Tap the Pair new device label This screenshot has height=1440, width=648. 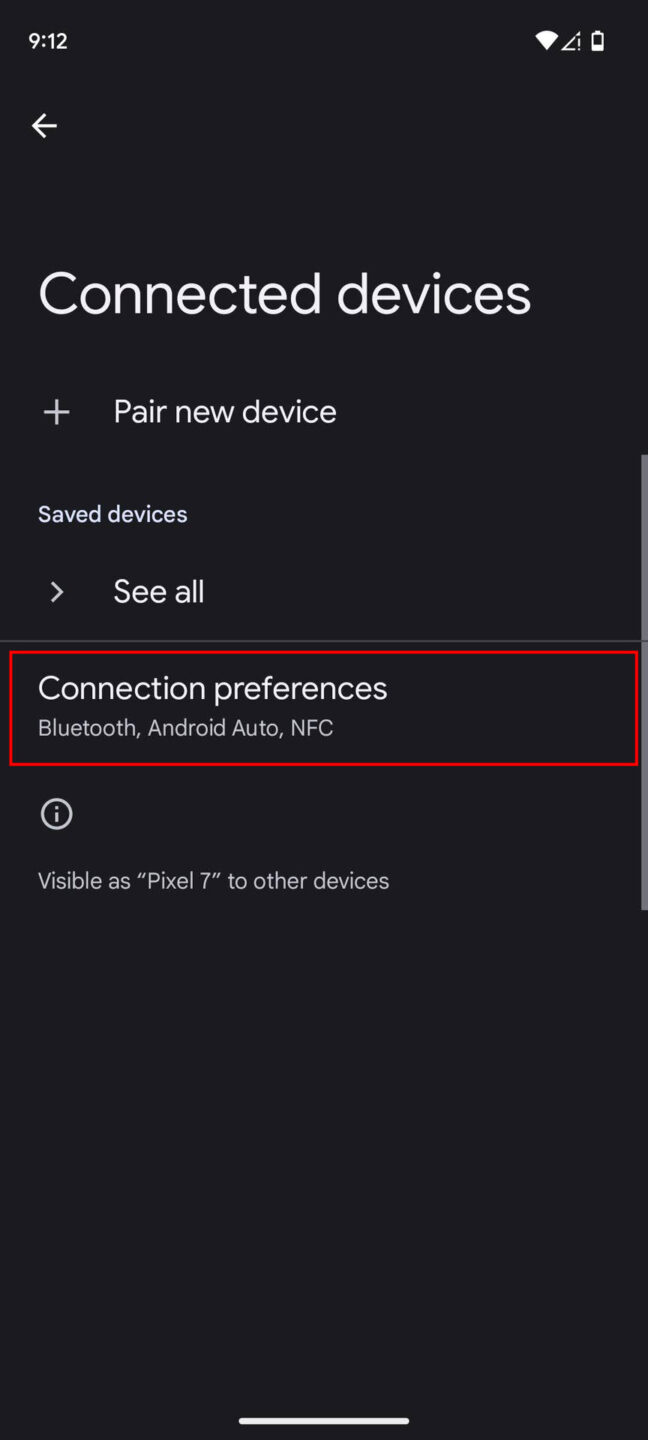coord(224,411)
